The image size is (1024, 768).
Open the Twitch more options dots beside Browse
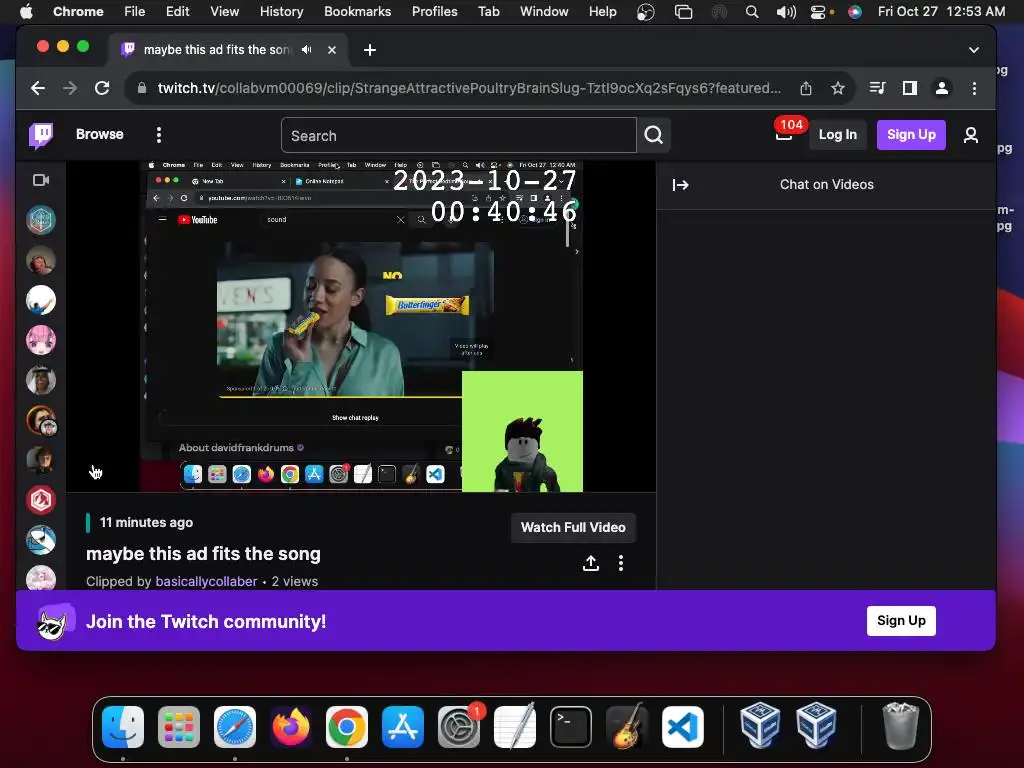(x=159, y=135)
